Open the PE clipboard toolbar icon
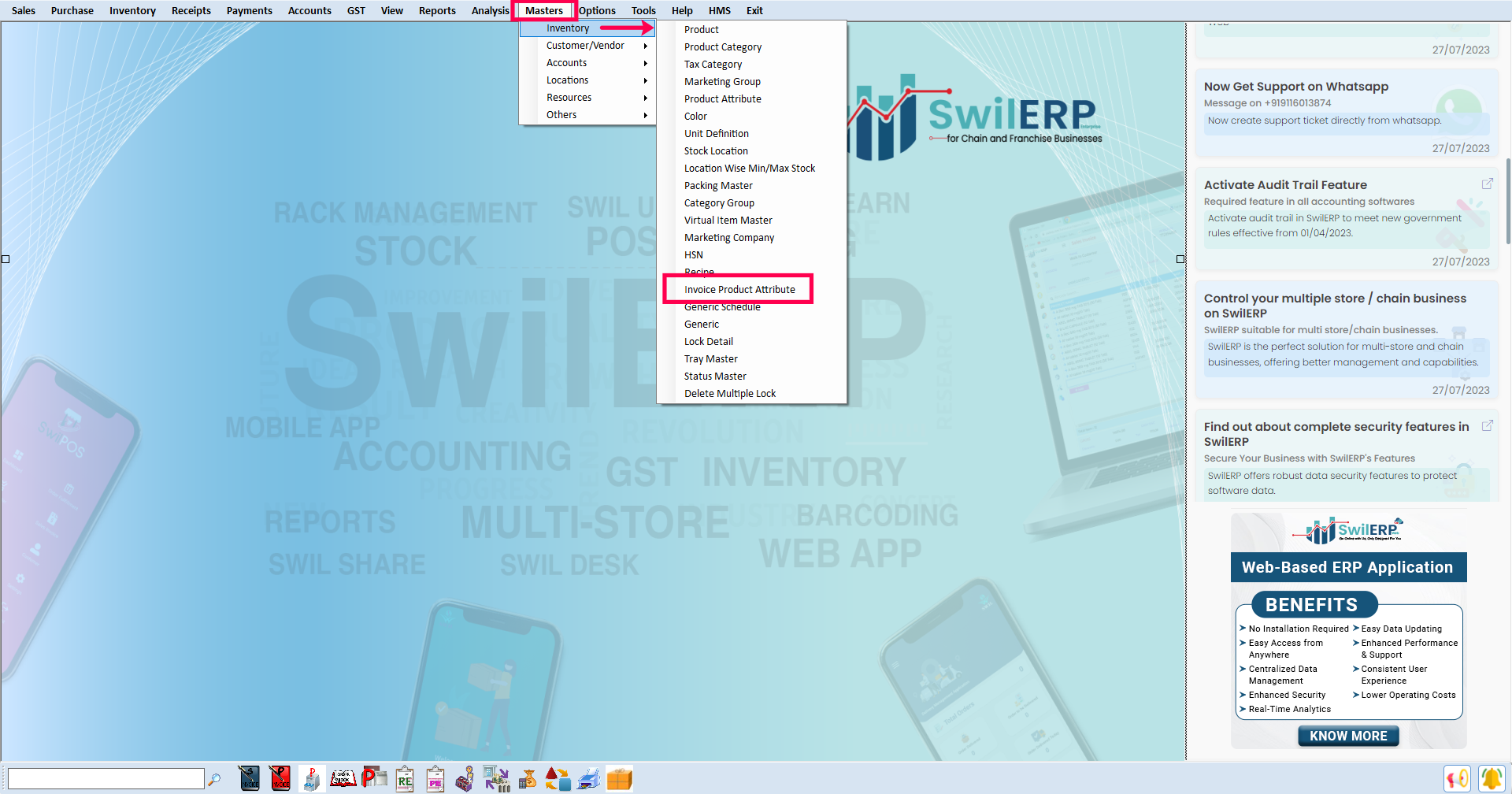Viewport: 1512px width, 794px height. coord(435,778)
